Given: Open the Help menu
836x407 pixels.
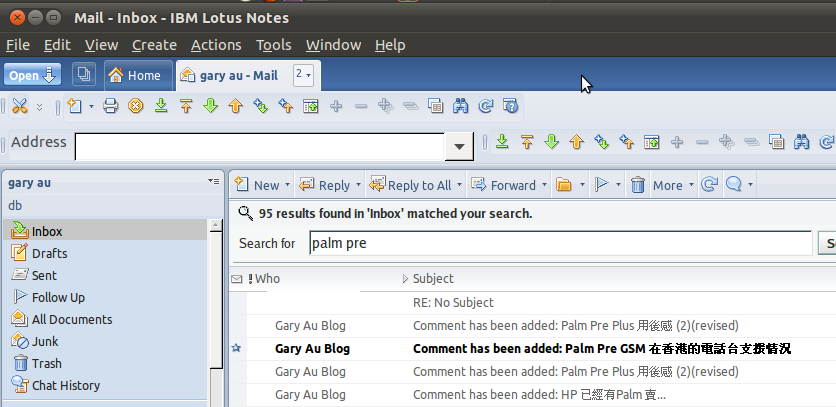Looking at the screenshot, I should click(390, 45).
